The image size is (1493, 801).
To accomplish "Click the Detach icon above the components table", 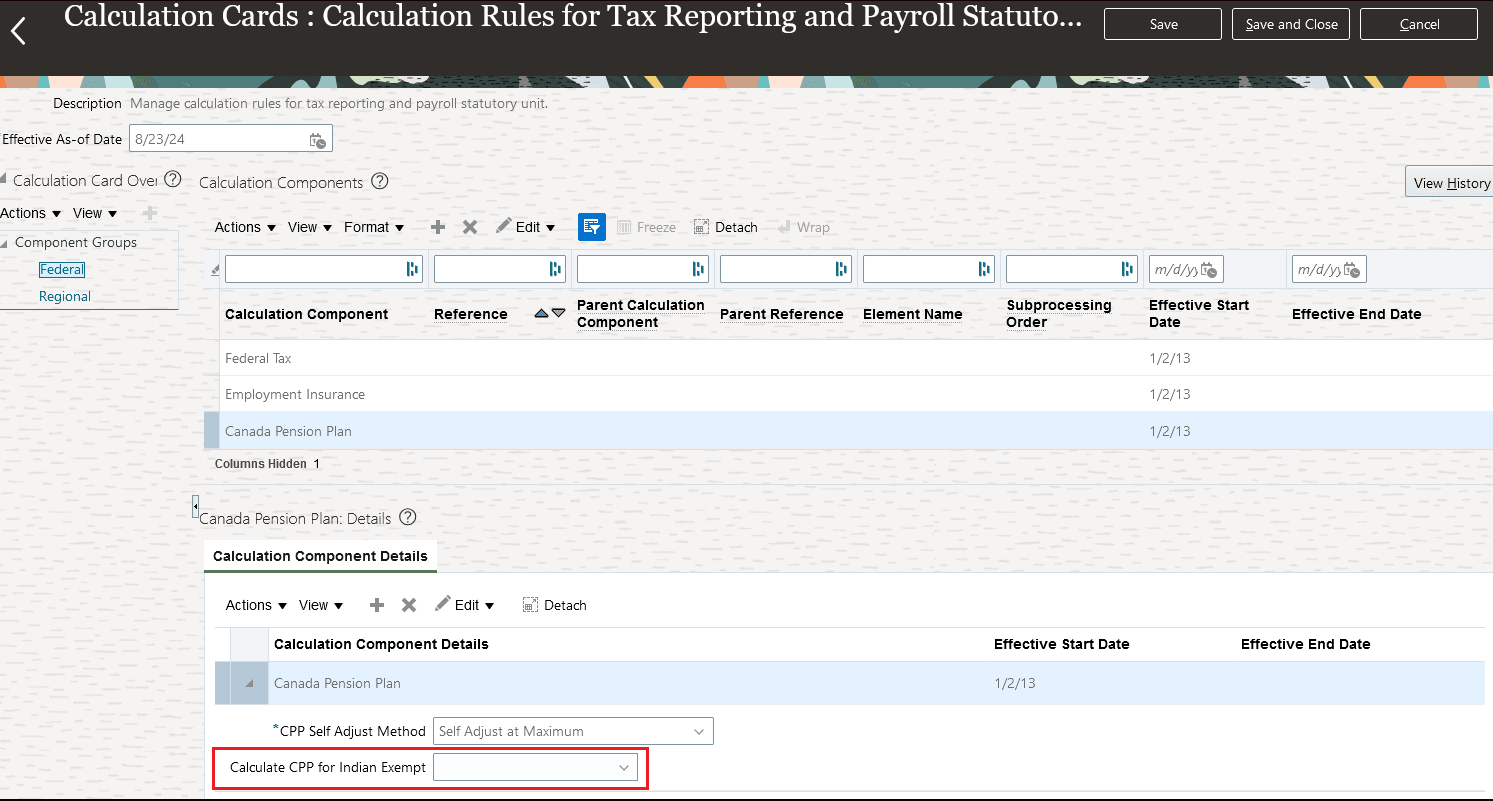I will tap(725, 227).
